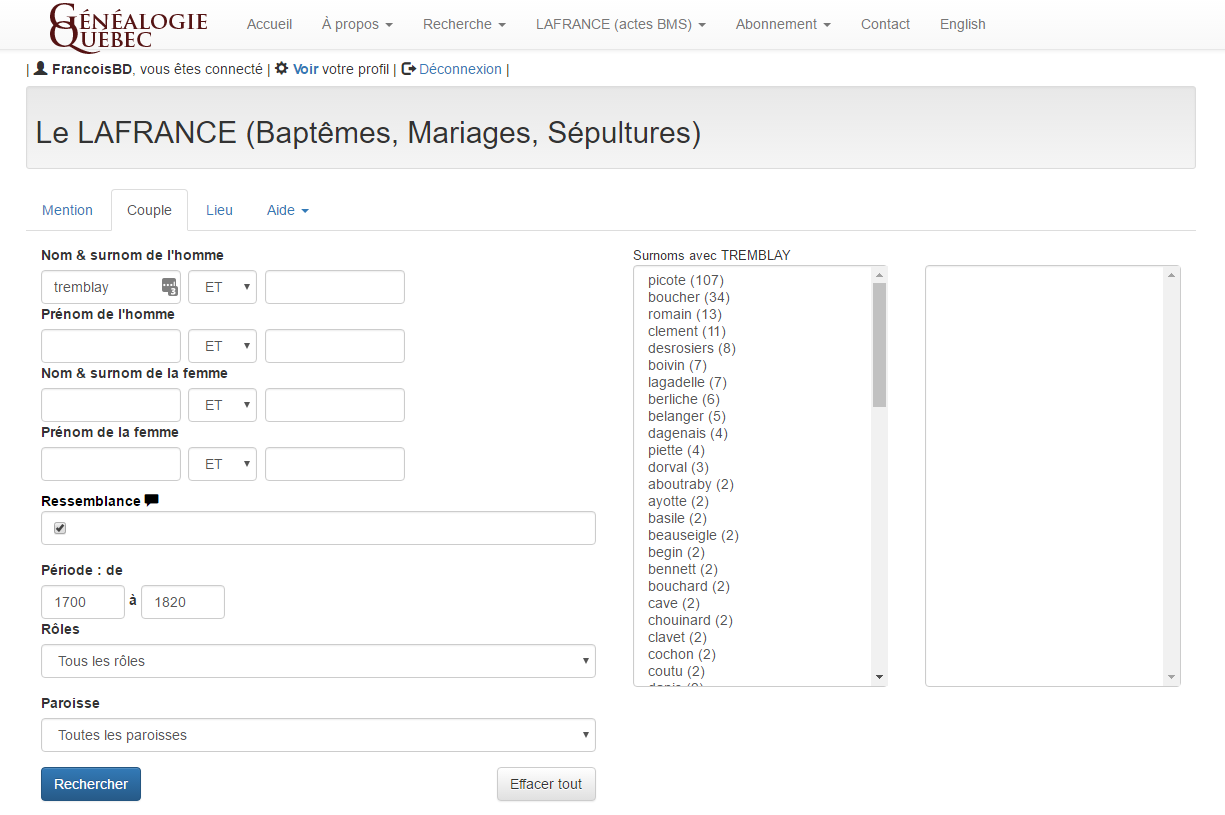The height and width of the screenshot is (815, 1225).
Task: Select clement (11) in the surnames list
Action: pos(687,331)
